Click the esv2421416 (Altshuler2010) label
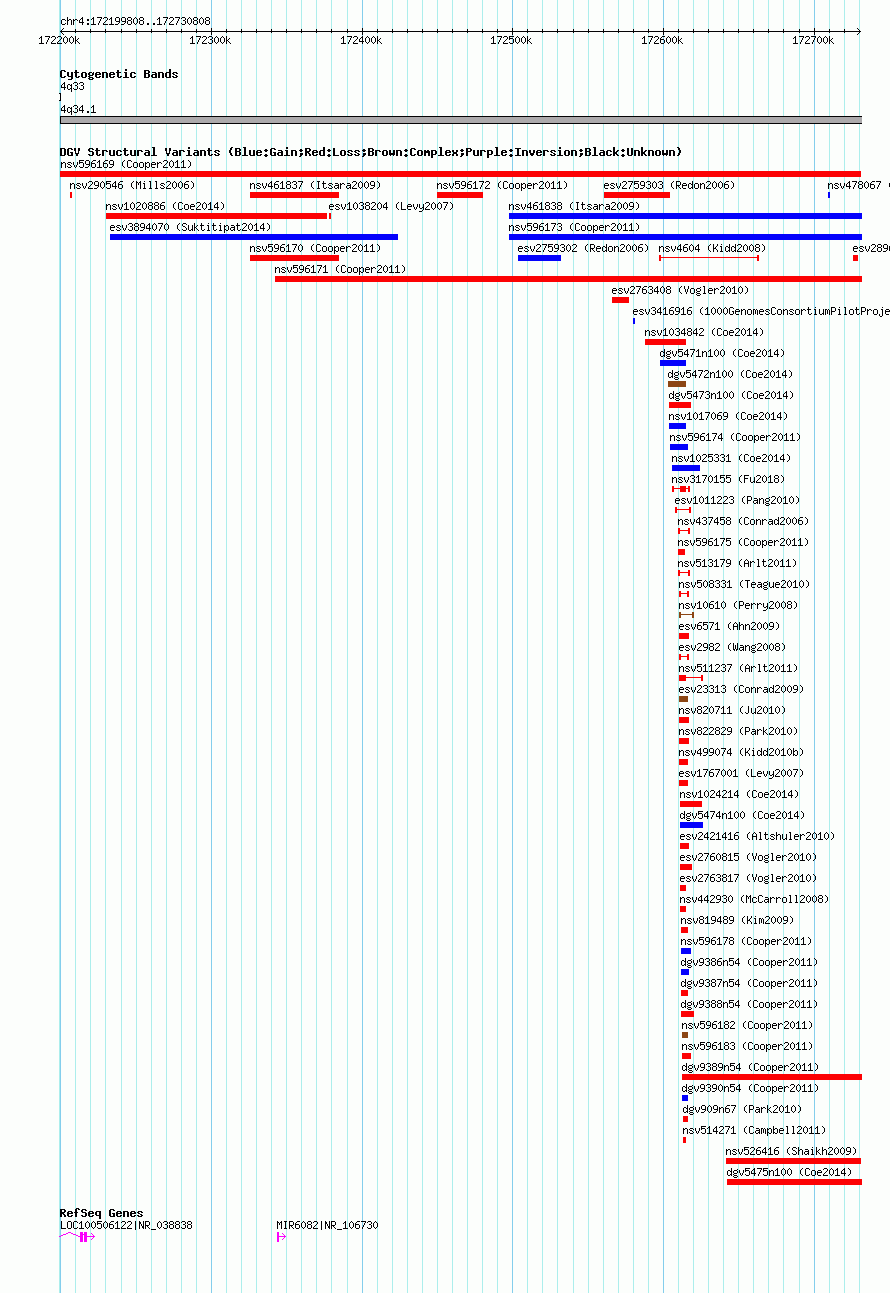 pyautogui.click(x=757, y=836)
